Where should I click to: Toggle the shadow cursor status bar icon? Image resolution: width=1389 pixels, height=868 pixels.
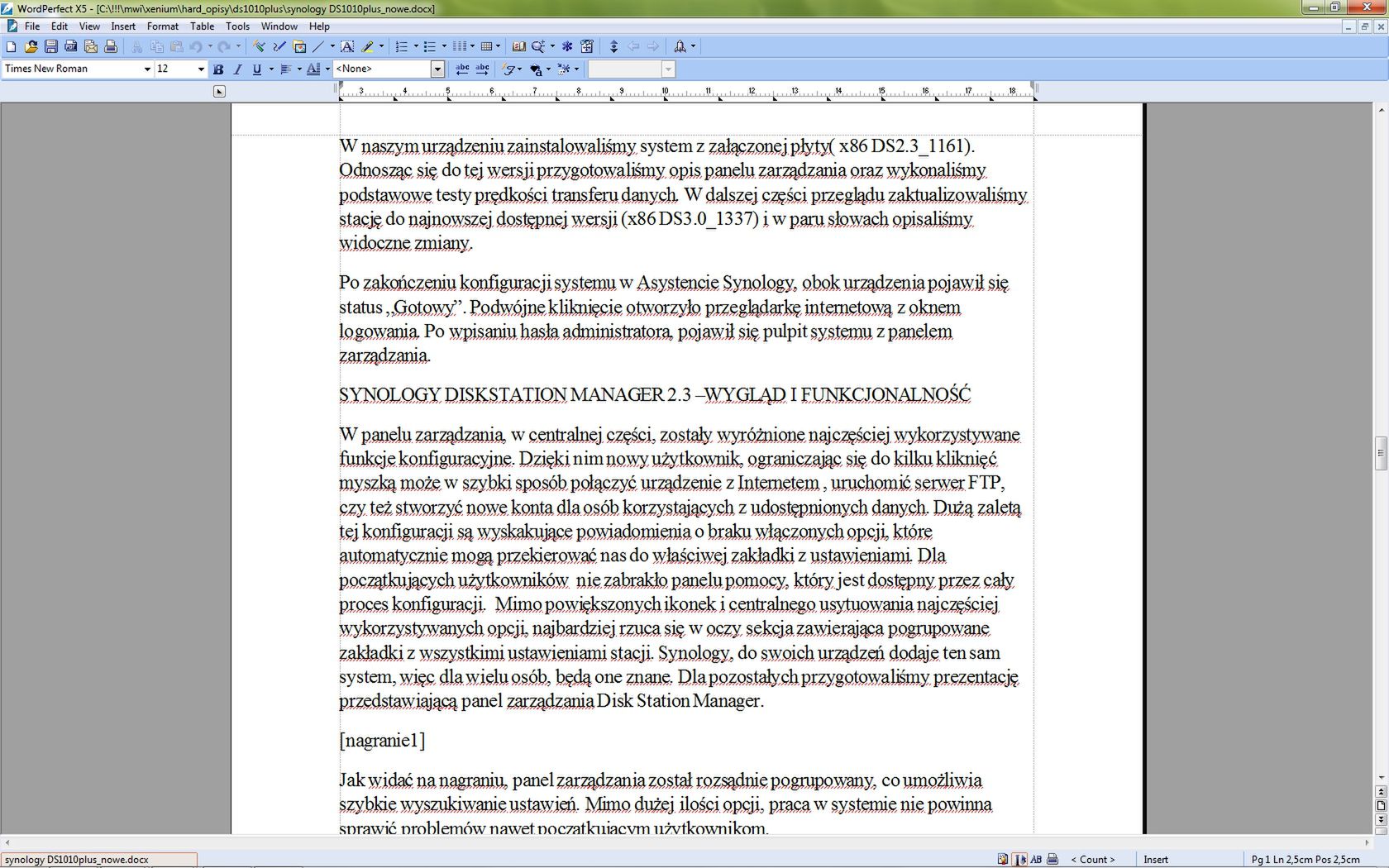1019,860
